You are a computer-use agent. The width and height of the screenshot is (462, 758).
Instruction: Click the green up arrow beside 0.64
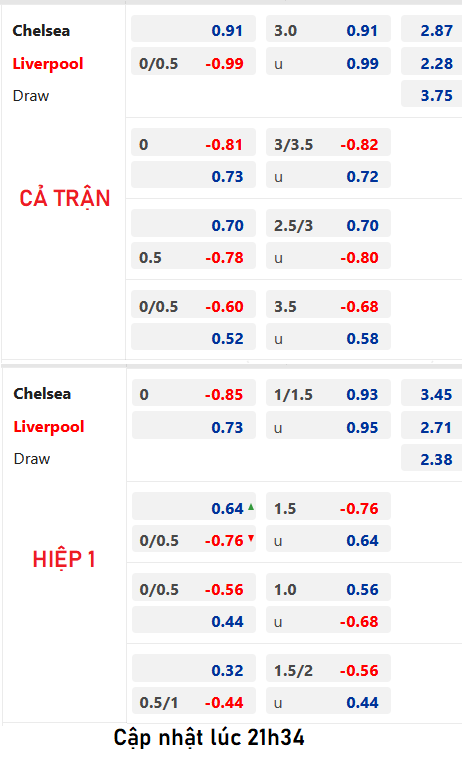tap(251, 507)
